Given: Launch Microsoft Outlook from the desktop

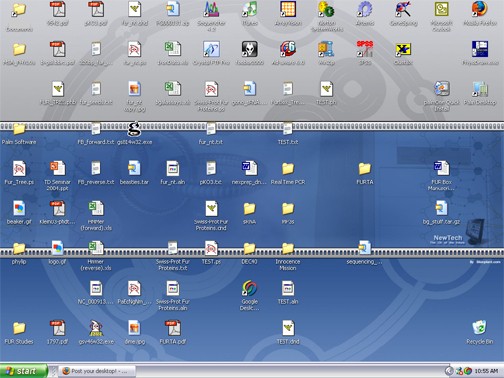Looking at the screenshot, I should [441, 9].
